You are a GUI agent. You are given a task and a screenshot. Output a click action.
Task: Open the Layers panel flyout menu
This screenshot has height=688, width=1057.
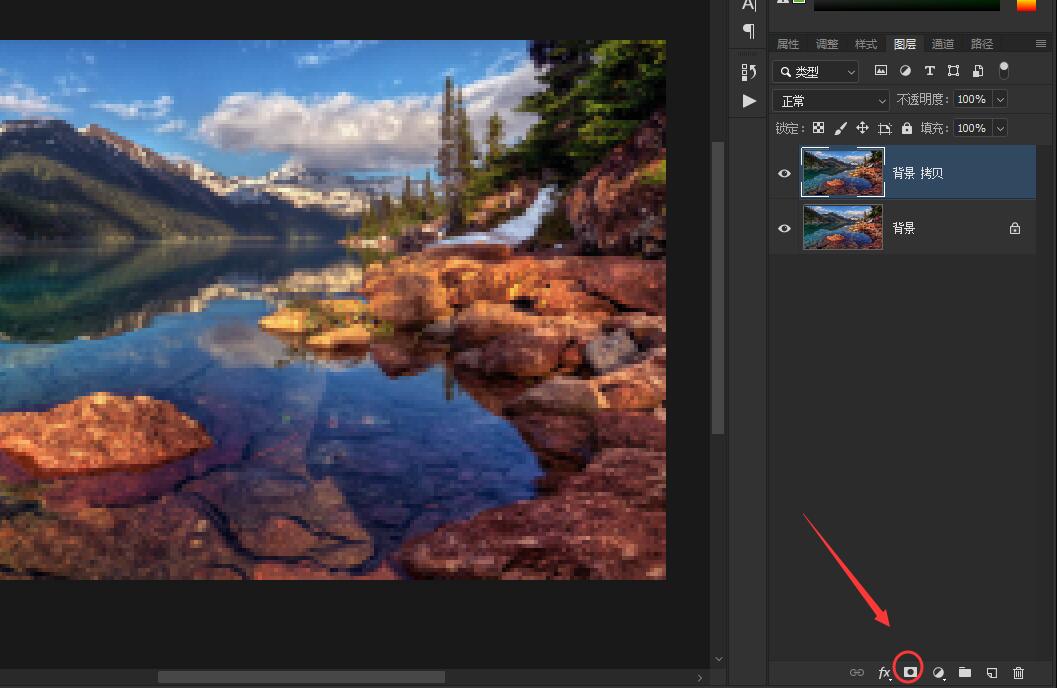(x=1041, y=44)
